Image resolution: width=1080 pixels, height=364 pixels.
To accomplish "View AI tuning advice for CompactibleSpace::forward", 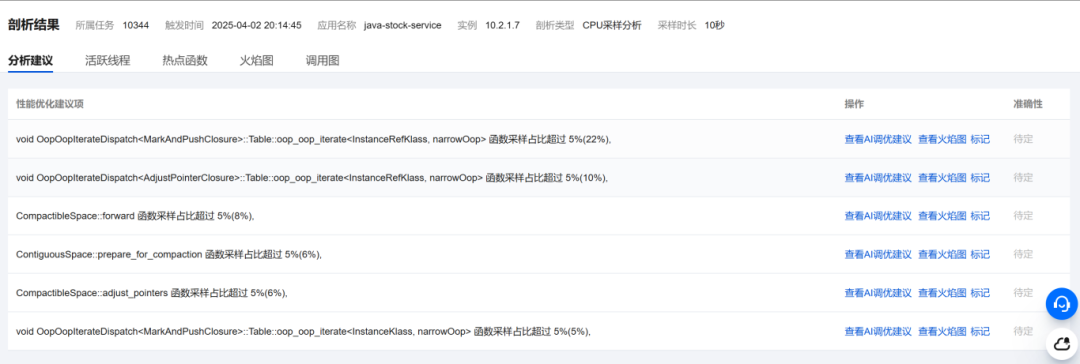I will [x=878, y=216].
